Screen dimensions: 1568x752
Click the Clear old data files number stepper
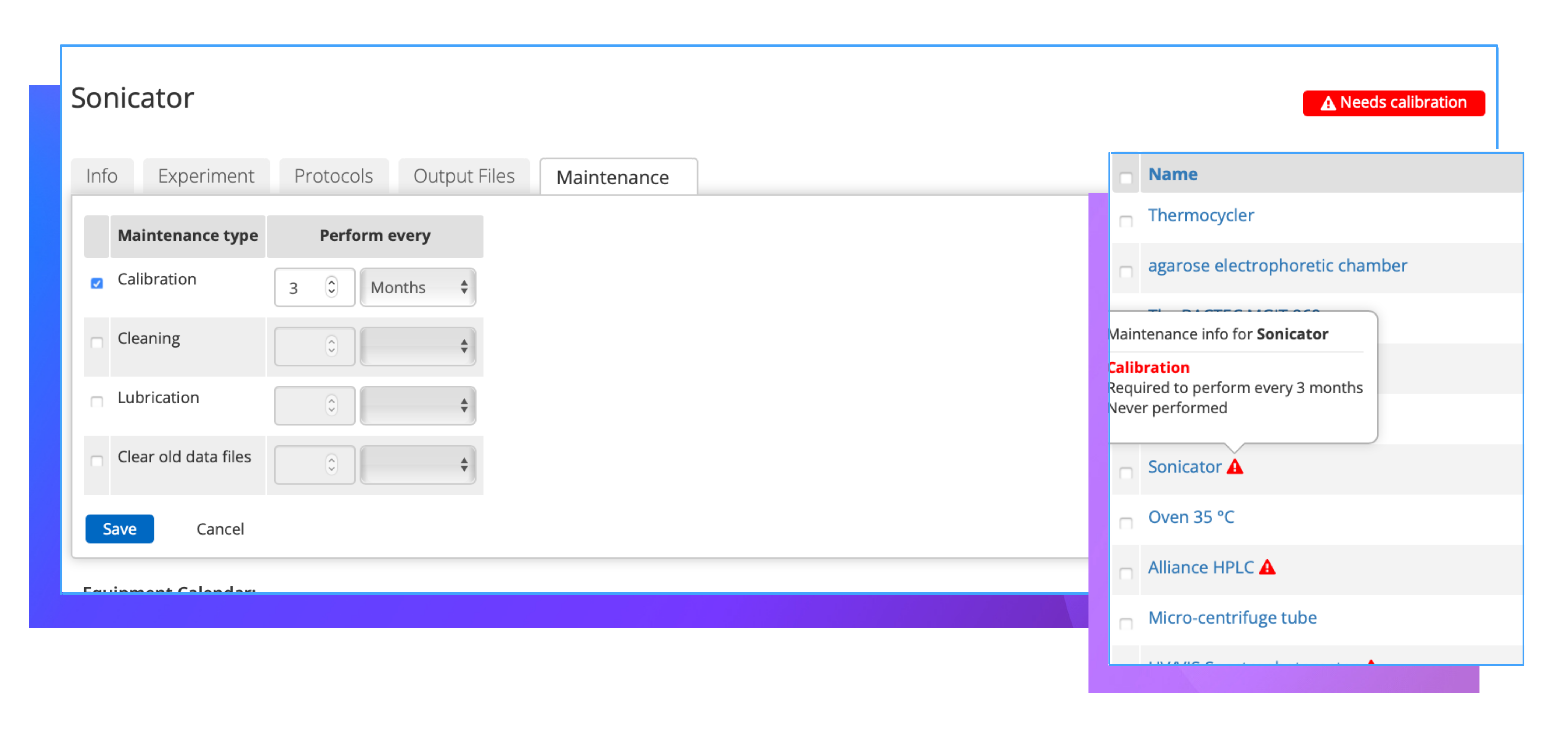point(331,464)
